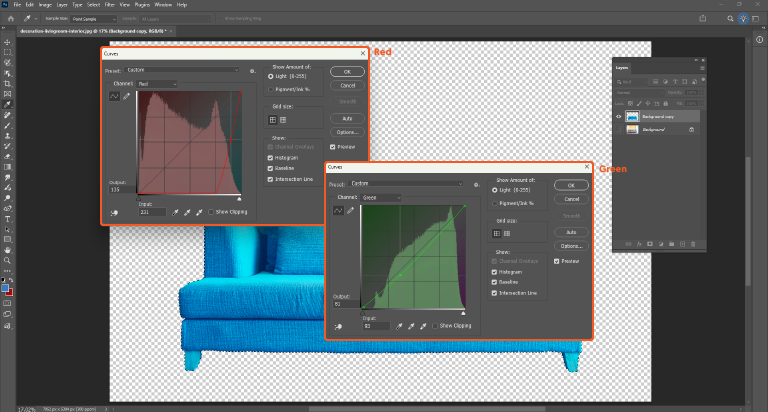768x412 pixels.
Task: Click the blue foreground color swatch
Action: point(5,289)
